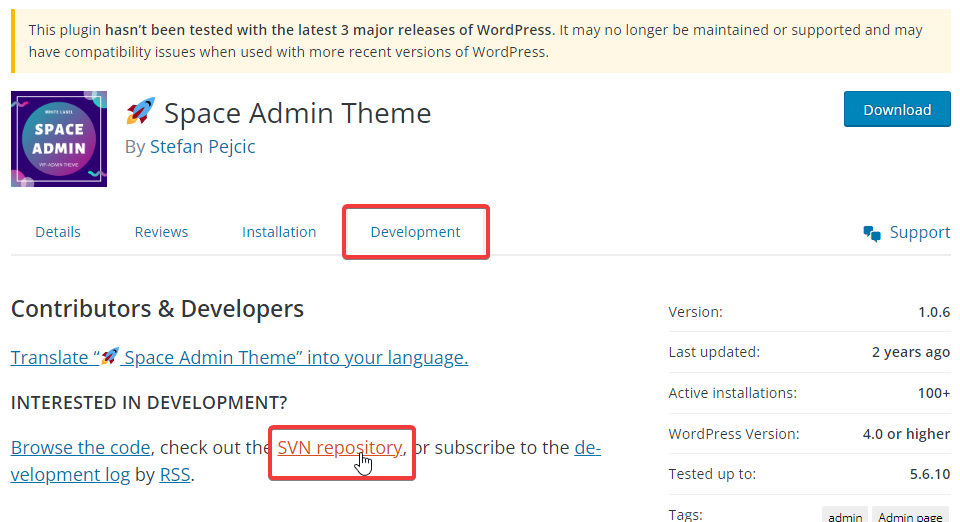Click the untested plugin warning notice text
Viewport: 960px width, 522px height.
pyautogui.click(x=475, y=41)
